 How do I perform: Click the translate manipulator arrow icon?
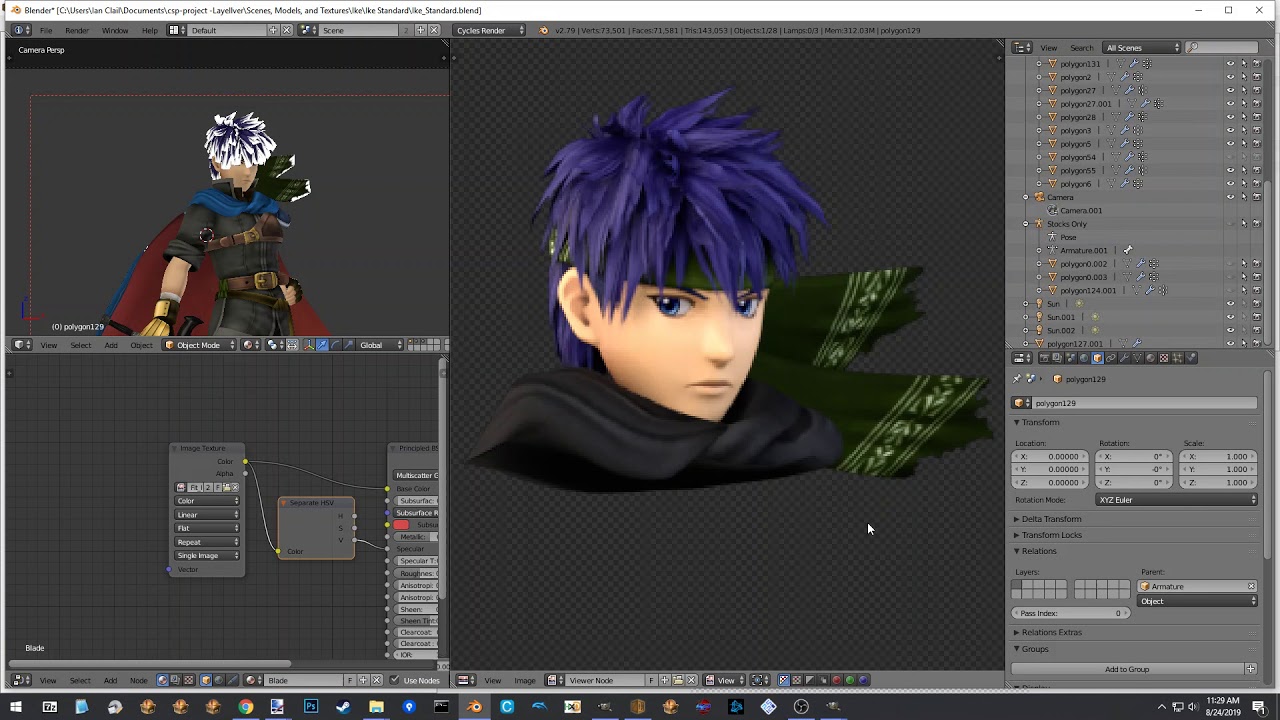tap(321, 345)
